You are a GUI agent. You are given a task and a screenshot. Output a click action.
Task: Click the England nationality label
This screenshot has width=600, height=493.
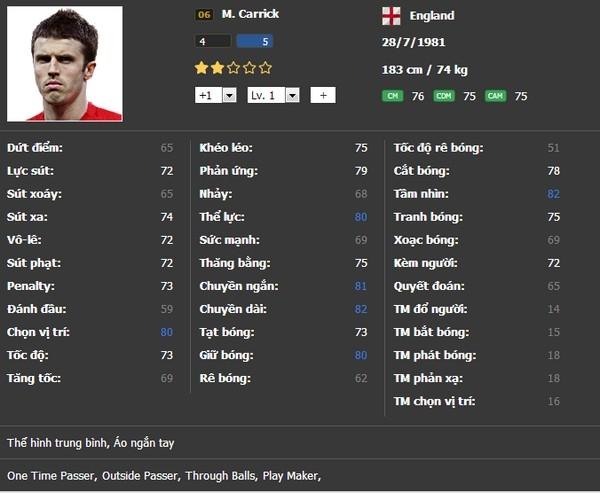pyautogui.click(x=431, y=15)
